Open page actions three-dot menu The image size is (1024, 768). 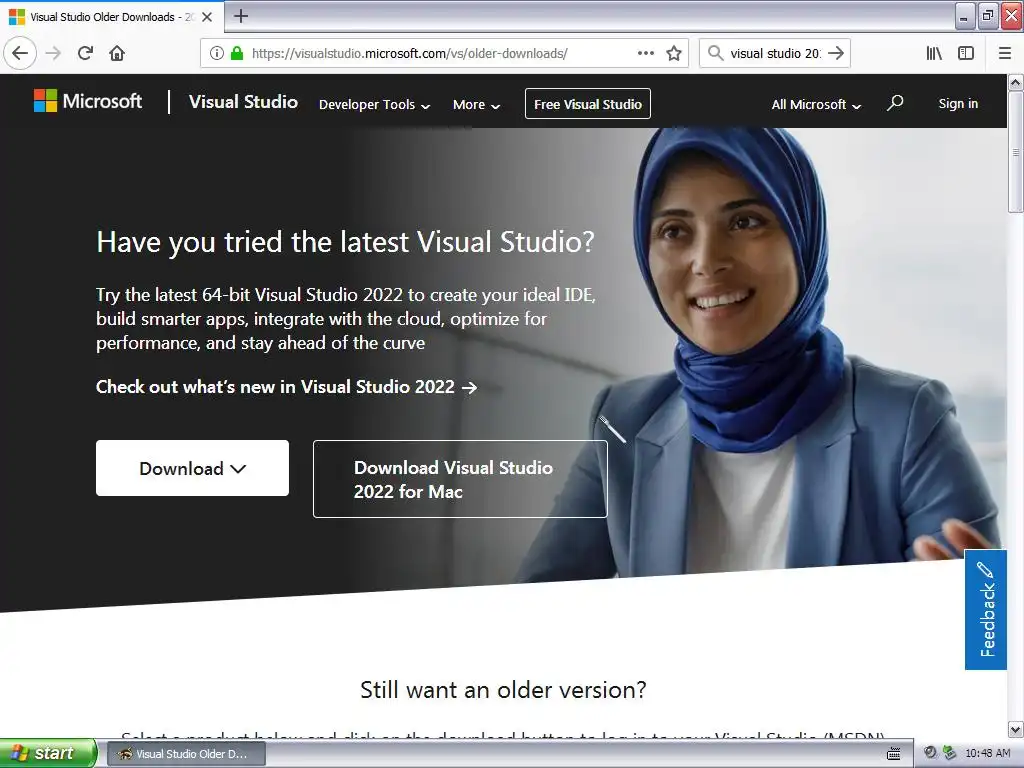646,54
